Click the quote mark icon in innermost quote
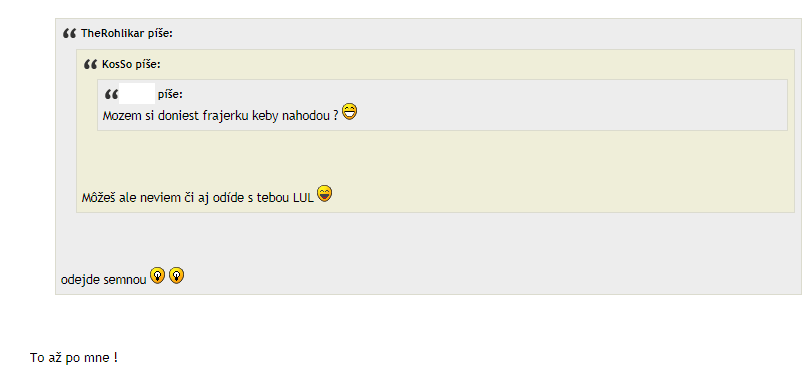The image size is (805, 370). [111, 94]
